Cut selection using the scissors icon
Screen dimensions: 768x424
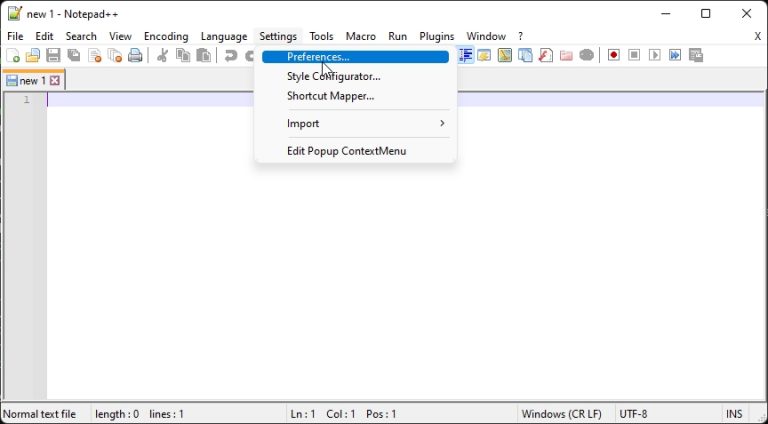point(162,55)
